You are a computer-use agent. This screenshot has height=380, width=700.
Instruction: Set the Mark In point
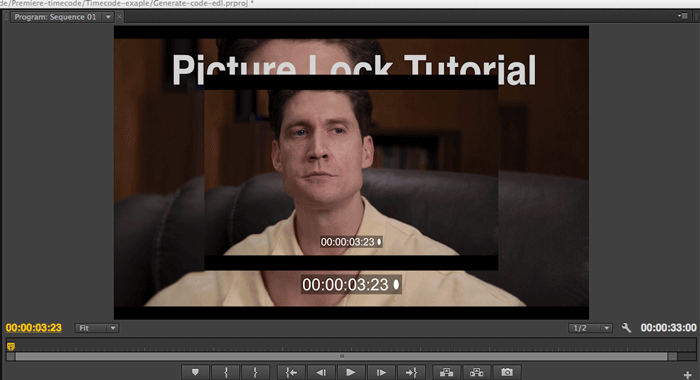pyautogui.click(x=225, y=372)
